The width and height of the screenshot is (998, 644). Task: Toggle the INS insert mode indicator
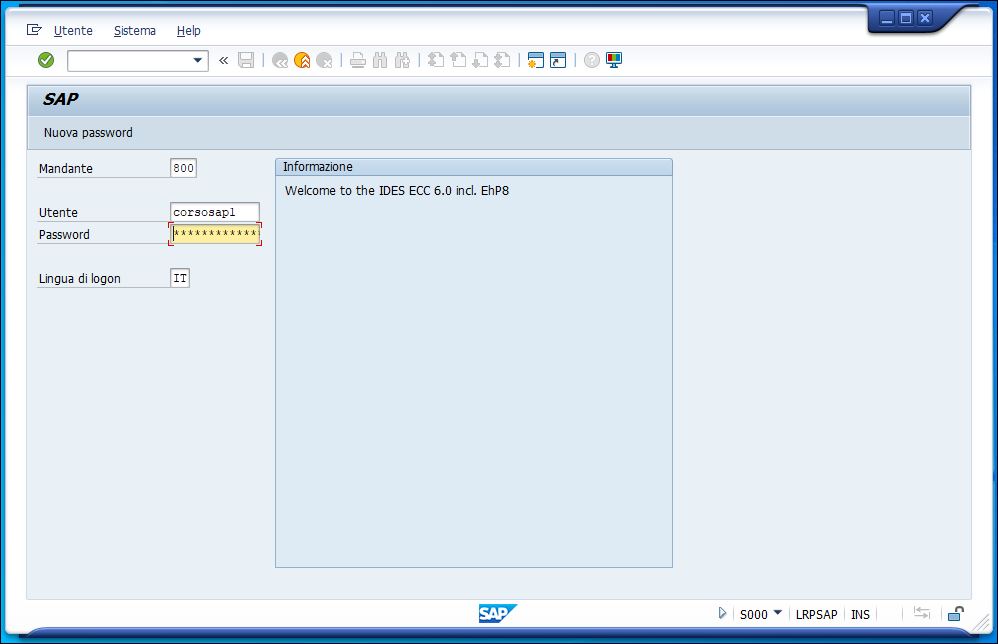(x=860, y=614)
